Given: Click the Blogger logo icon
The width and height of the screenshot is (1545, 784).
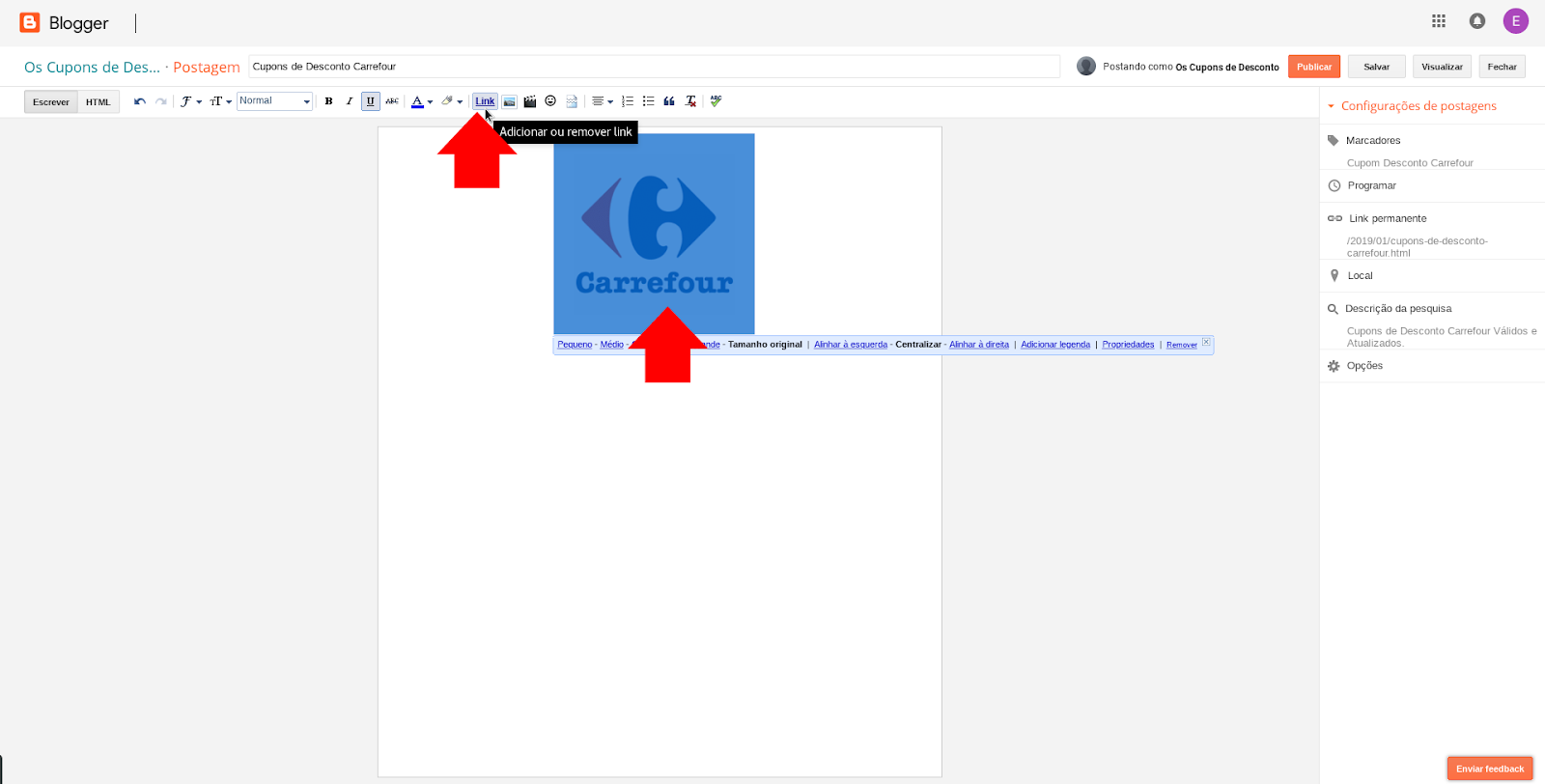Looking at the screenshot, I should (x=30, y=22).
